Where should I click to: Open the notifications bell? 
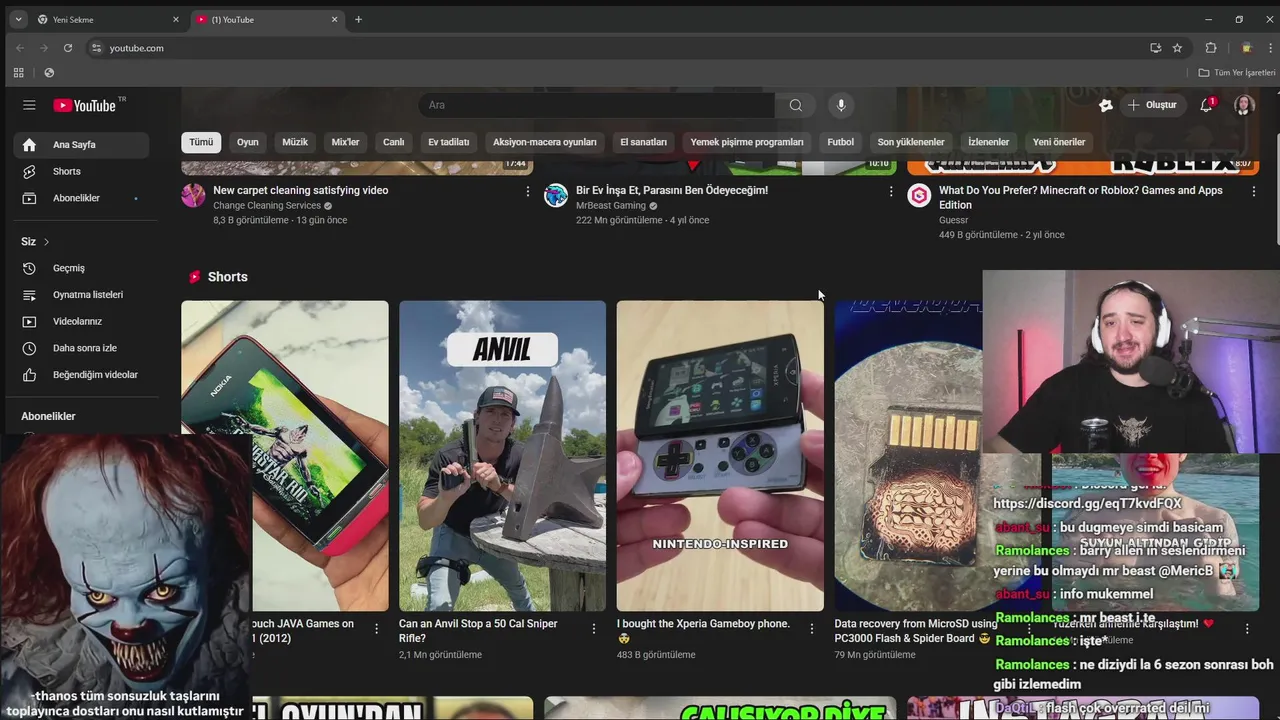coord(1207,105)
